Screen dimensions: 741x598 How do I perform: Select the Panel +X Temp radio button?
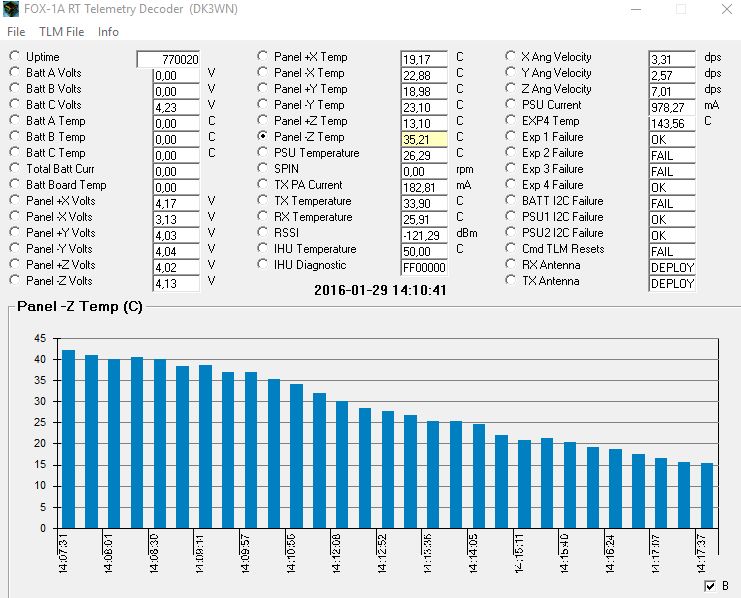[262, 56]
